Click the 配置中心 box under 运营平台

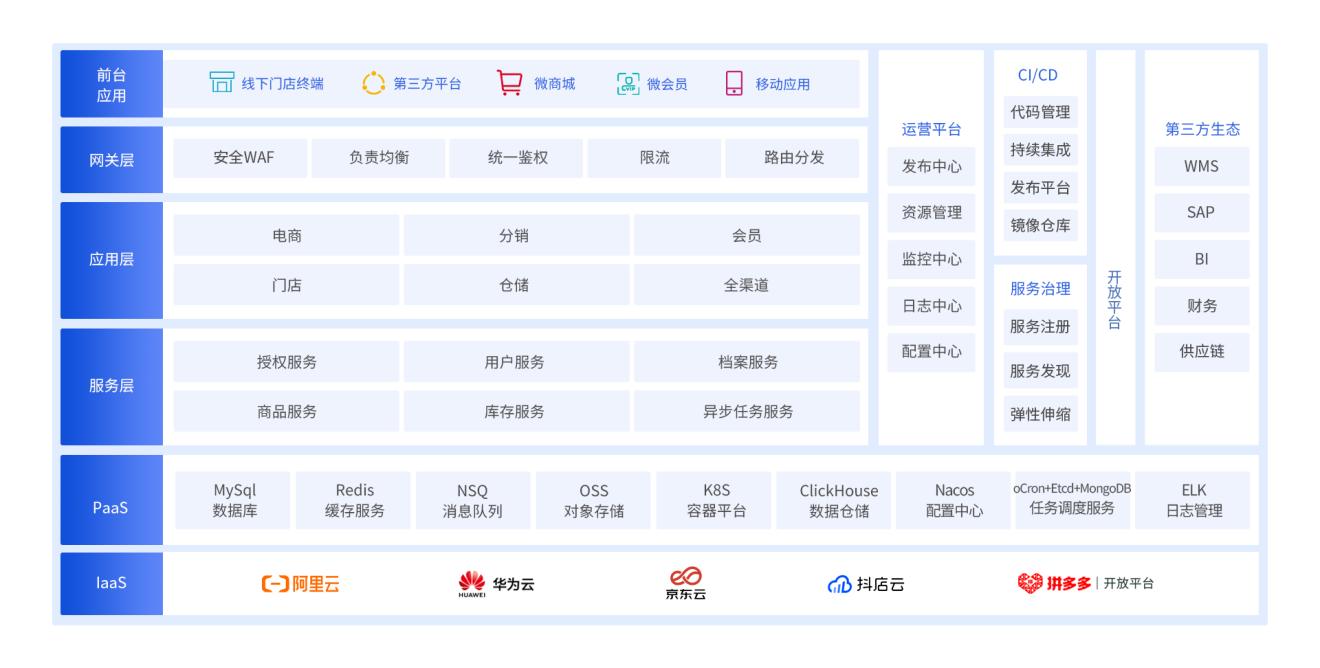931,352
